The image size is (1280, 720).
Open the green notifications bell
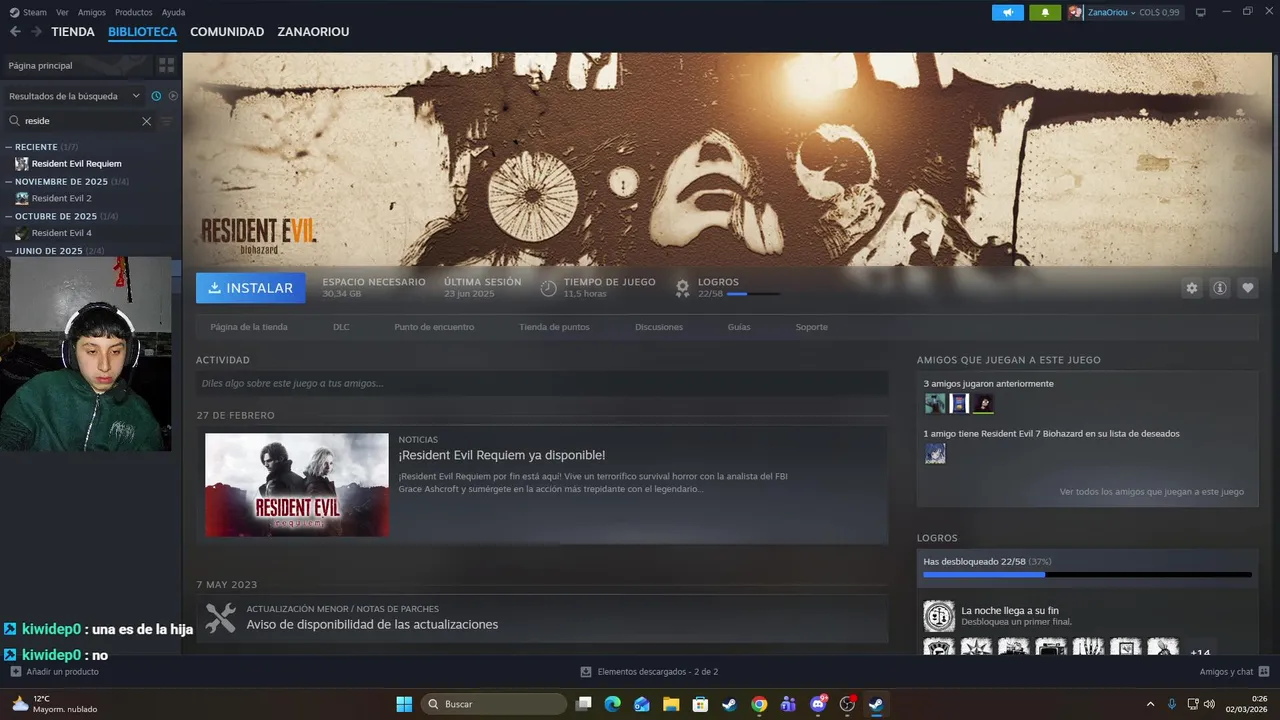point(1045,12)
